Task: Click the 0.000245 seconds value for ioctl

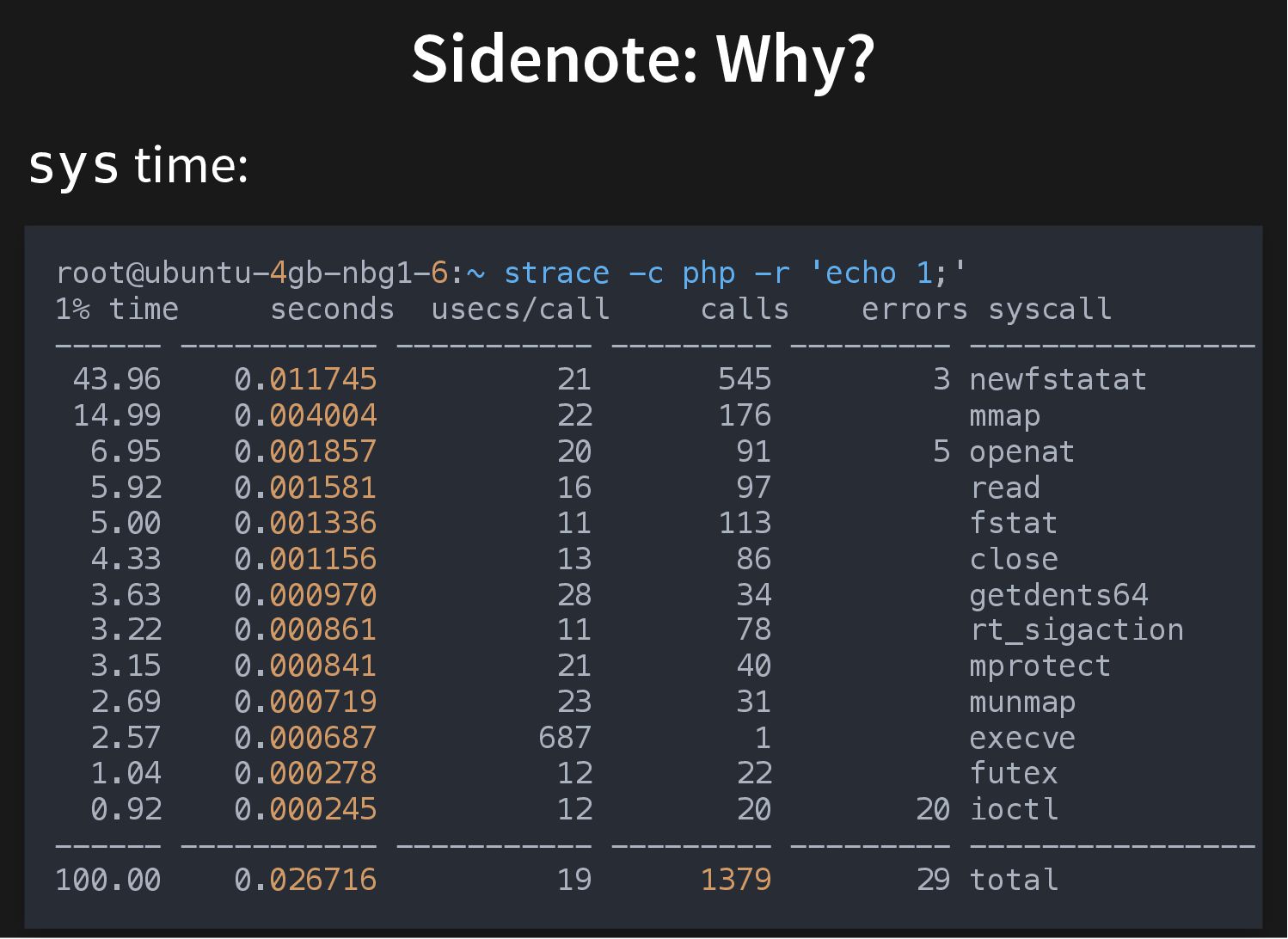Action: pos(305,810)
